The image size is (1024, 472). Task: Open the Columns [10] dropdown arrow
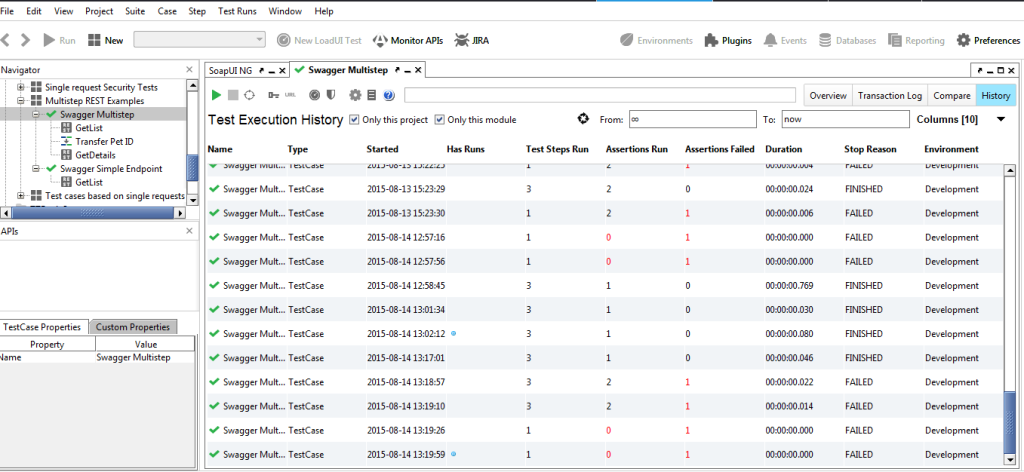point(1000,119)
